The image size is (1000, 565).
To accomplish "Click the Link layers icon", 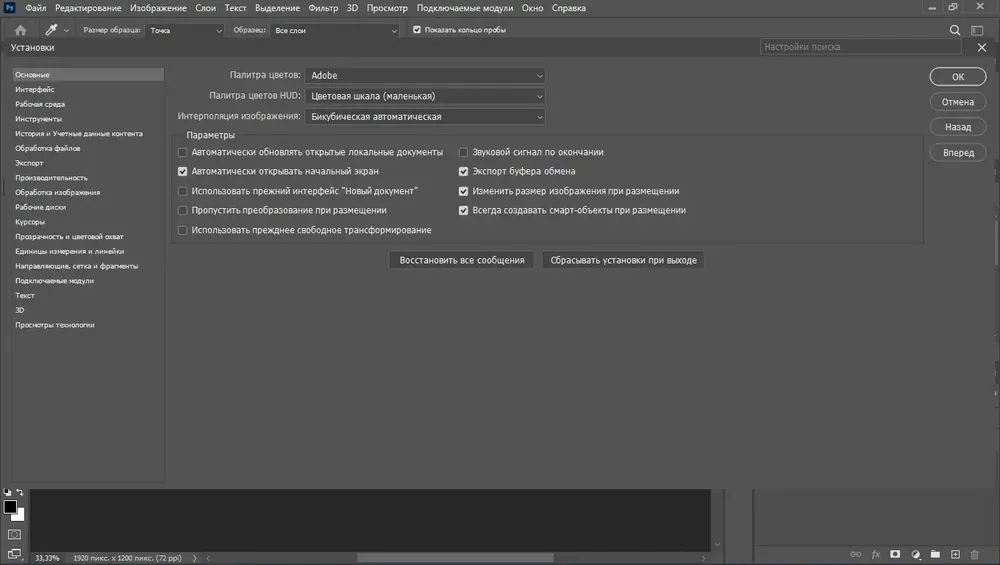I will coord(855,554).
